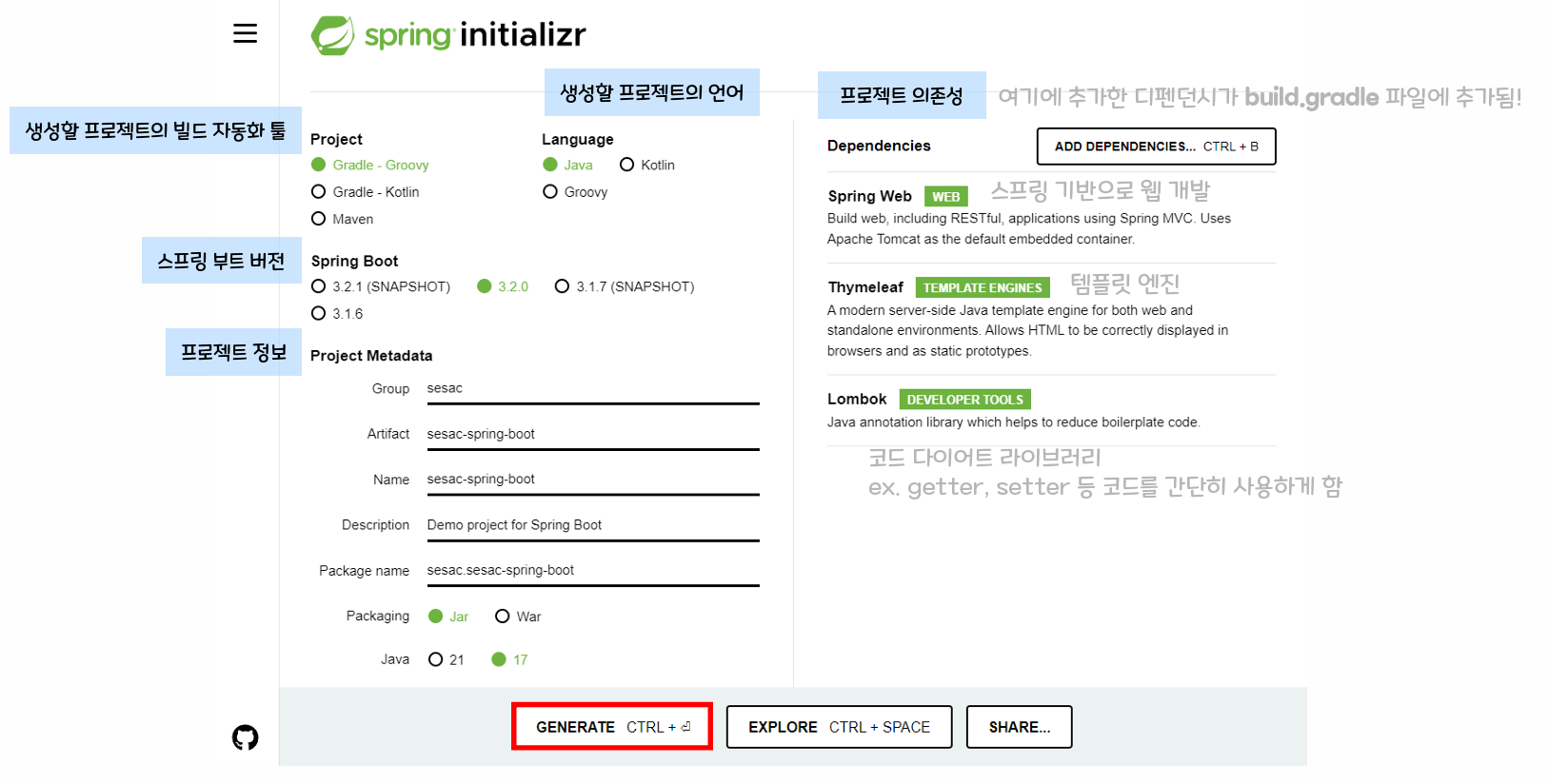Edit the Description field
The height and width of the screenshot is (784, 1549).
[593, 525]
